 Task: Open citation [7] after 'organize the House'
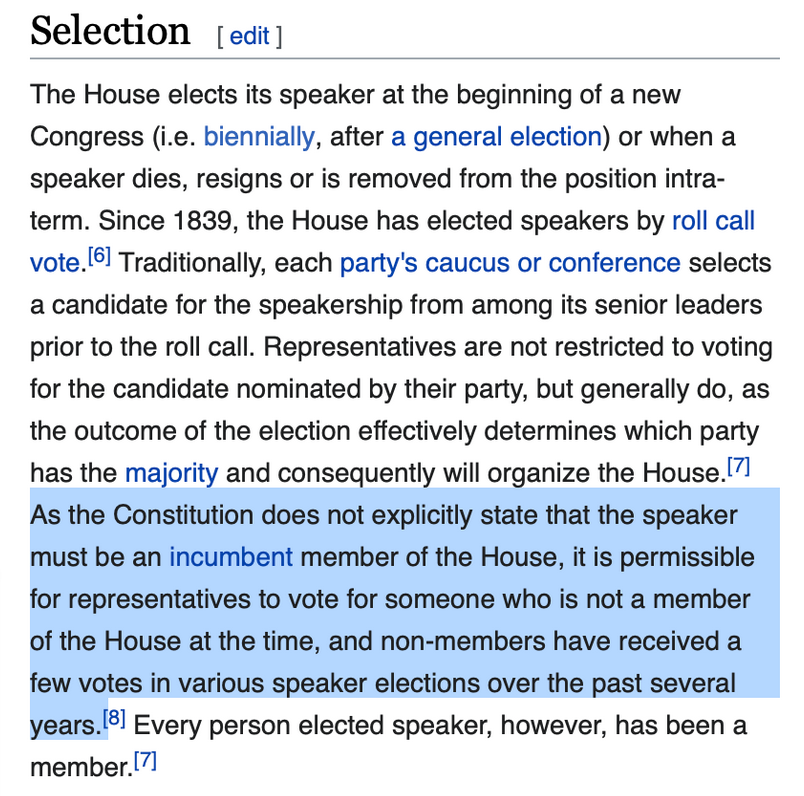pyautogui.click(x=738, y=466)
